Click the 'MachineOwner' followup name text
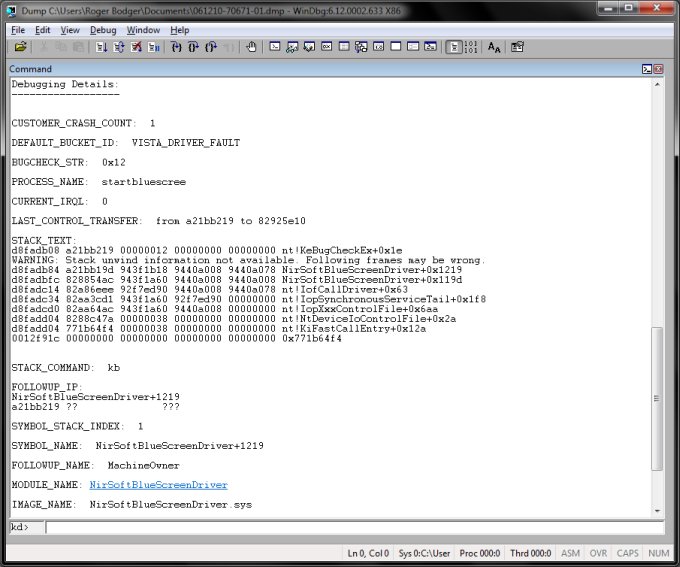This screenshot has width=680, height=567. [144, 465]
